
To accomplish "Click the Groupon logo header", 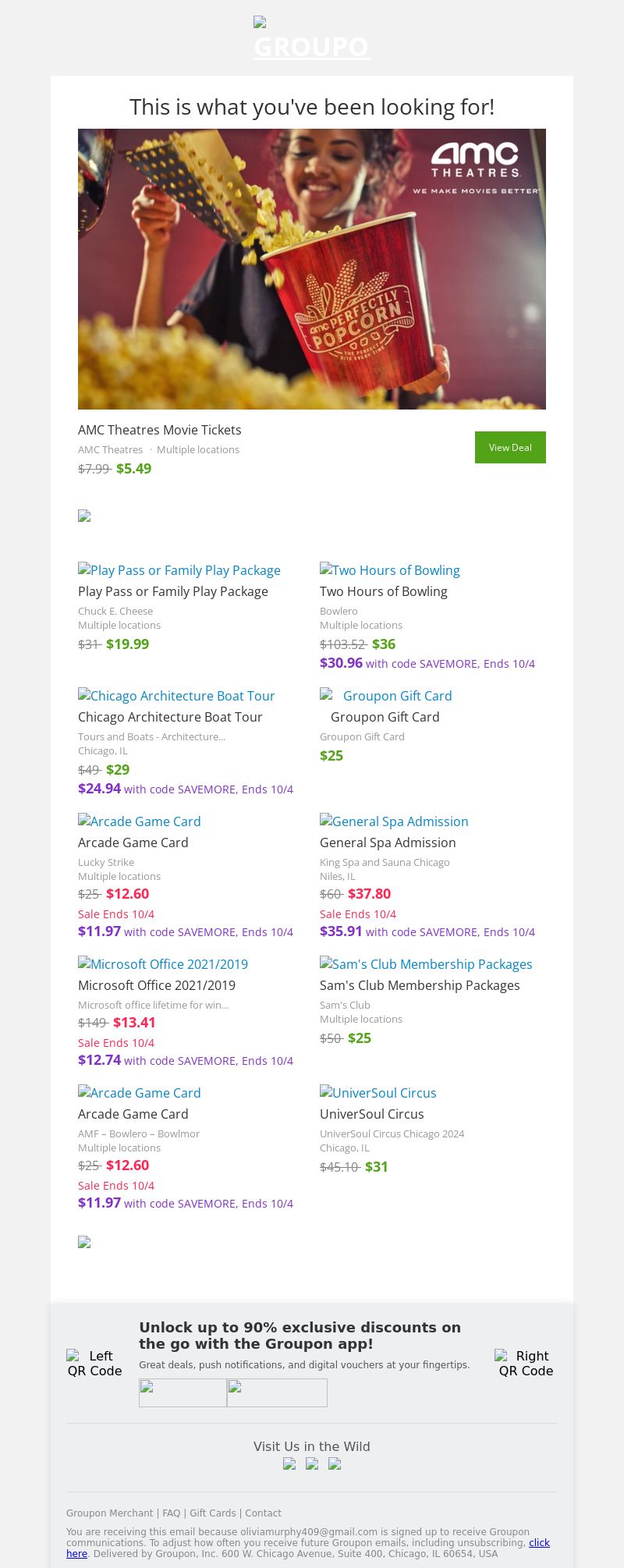I will pos(312,41).
